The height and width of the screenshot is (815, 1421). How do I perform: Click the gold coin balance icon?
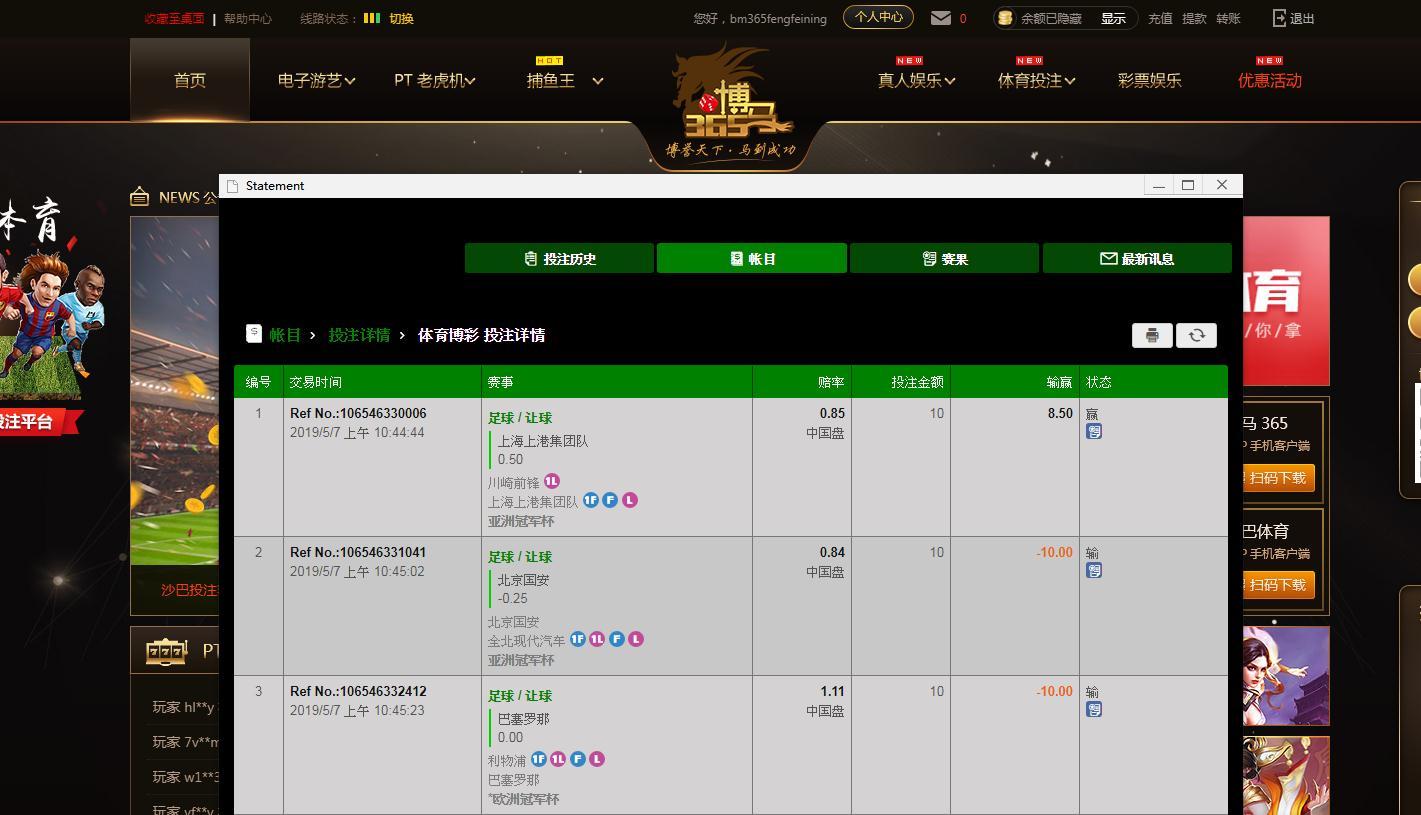tap(1006, 18)
